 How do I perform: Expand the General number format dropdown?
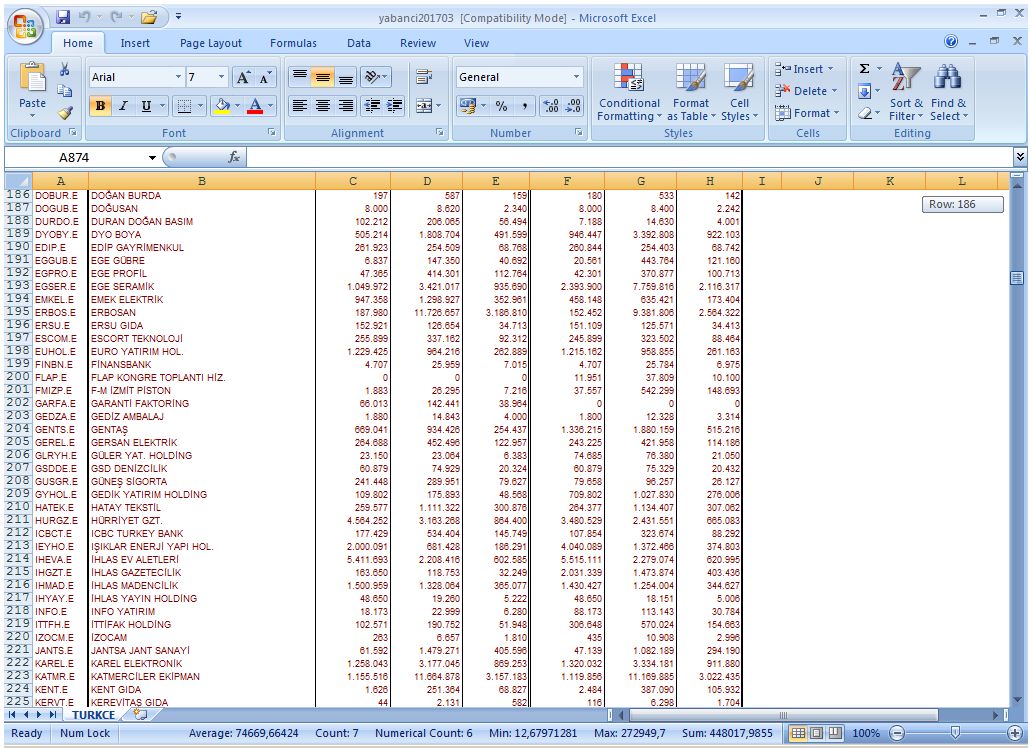(577, 77)
